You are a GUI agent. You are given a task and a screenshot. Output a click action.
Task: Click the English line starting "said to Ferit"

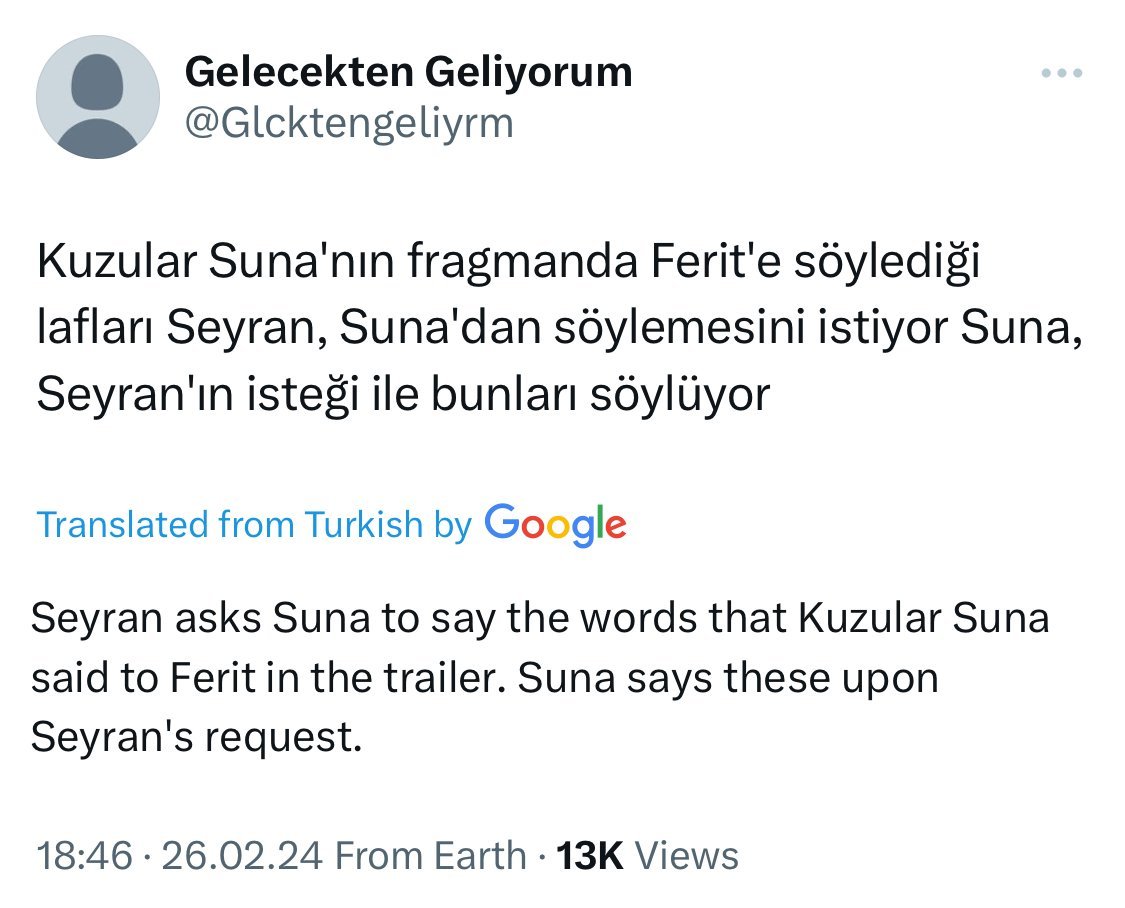point(485,678)
